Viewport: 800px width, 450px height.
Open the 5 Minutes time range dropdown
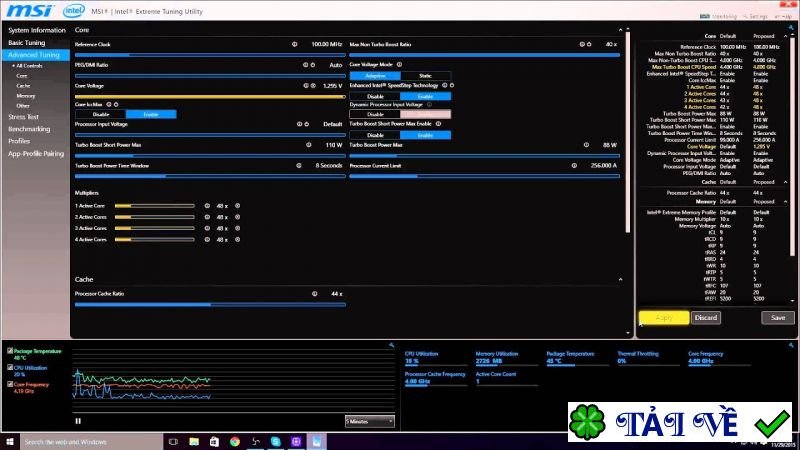pyautogui.click(x=369, y=421)
